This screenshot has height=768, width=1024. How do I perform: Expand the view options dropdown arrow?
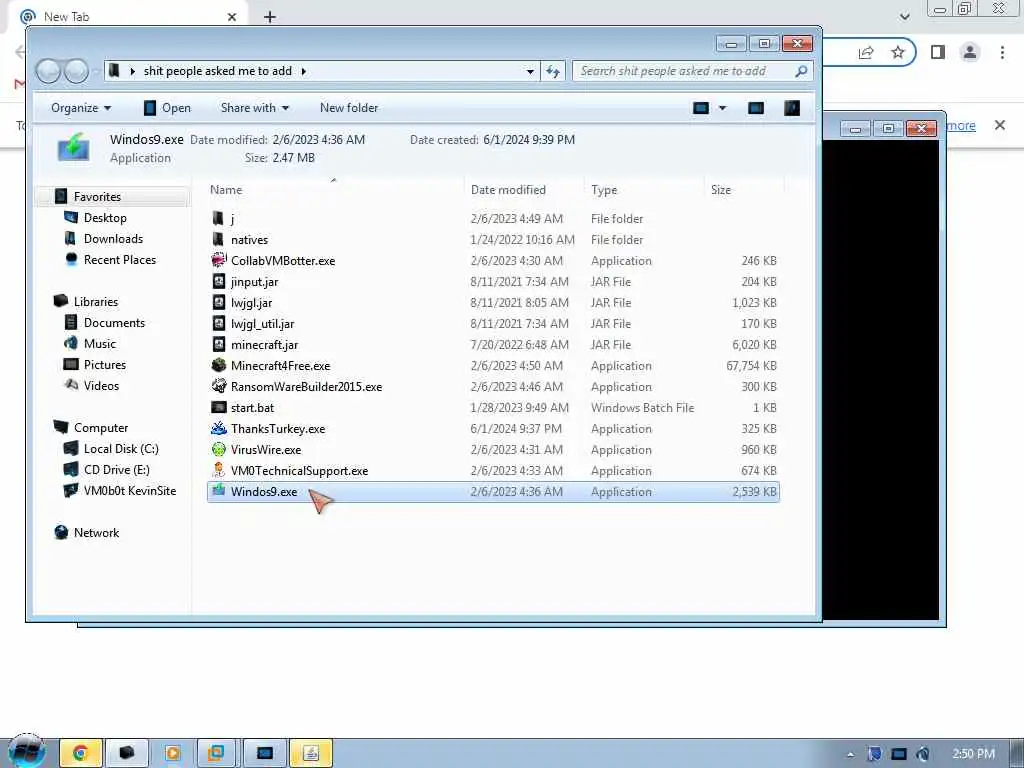pyautogui.click(x=722, y=108)
